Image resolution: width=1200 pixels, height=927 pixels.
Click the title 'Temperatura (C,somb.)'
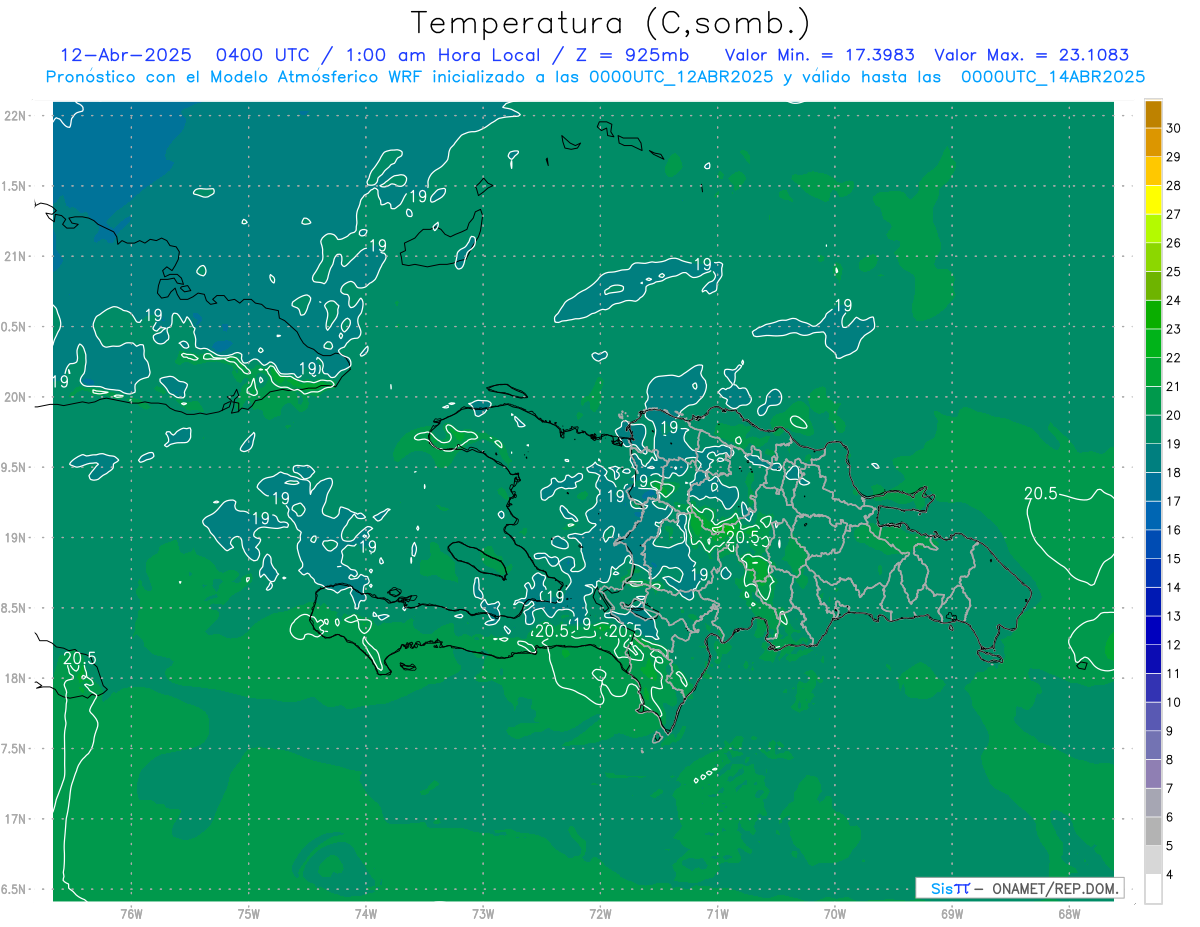point(611,24)
